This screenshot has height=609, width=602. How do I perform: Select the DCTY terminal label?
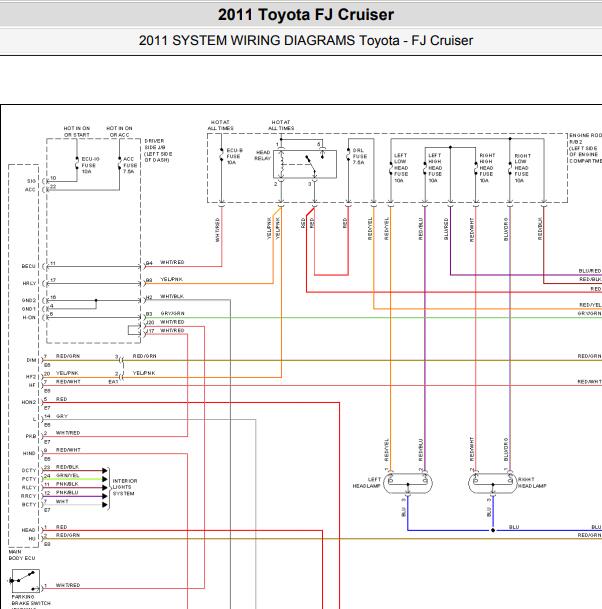tap(28, 471)
